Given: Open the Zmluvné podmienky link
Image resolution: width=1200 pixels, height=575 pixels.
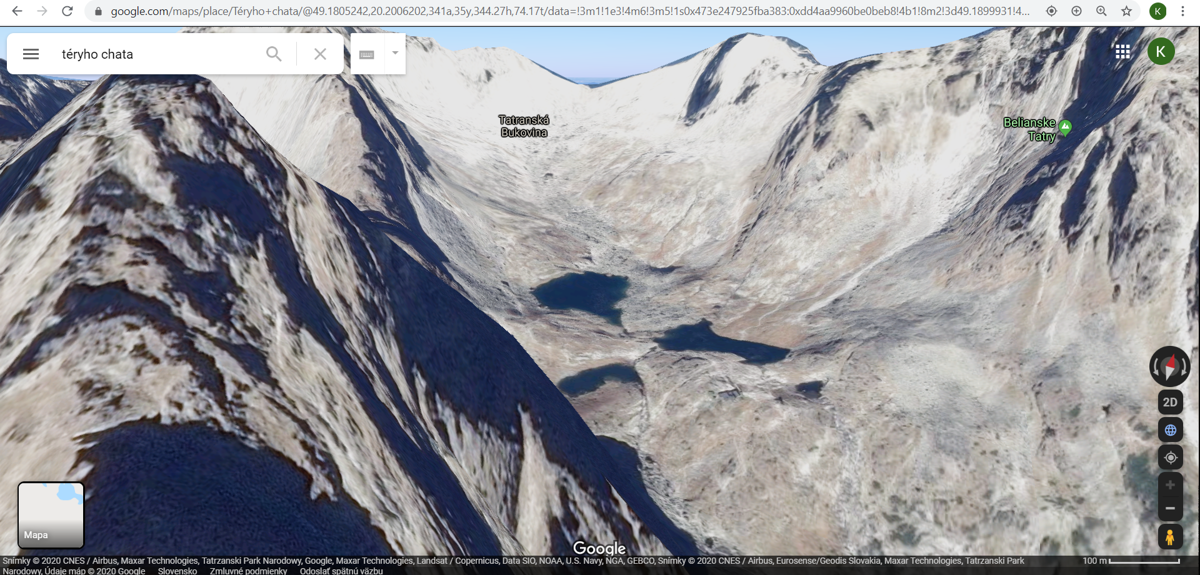Looking at the screenshot, I should [248, 571].
